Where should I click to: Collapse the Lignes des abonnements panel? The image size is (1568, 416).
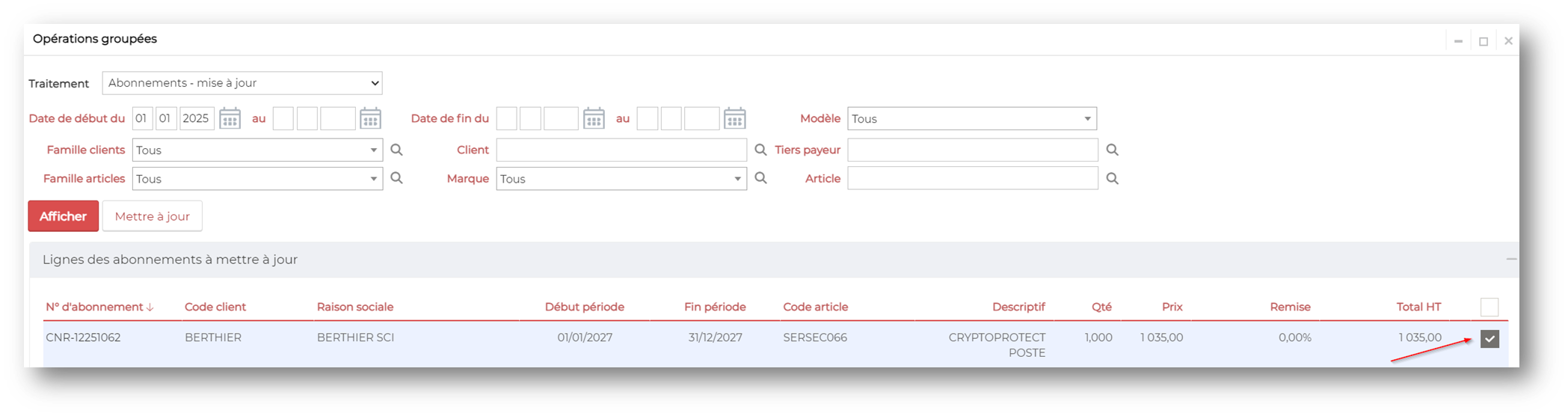[1510, 259]
